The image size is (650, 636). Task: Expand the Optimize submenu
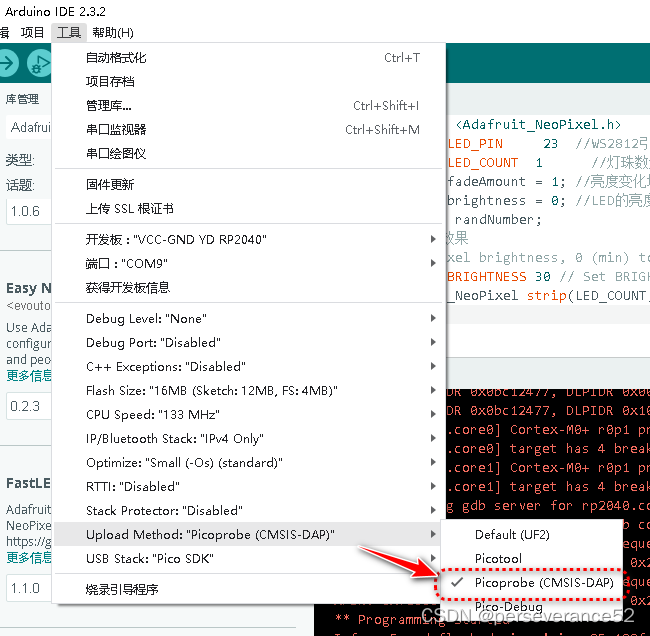click(250, 463)
